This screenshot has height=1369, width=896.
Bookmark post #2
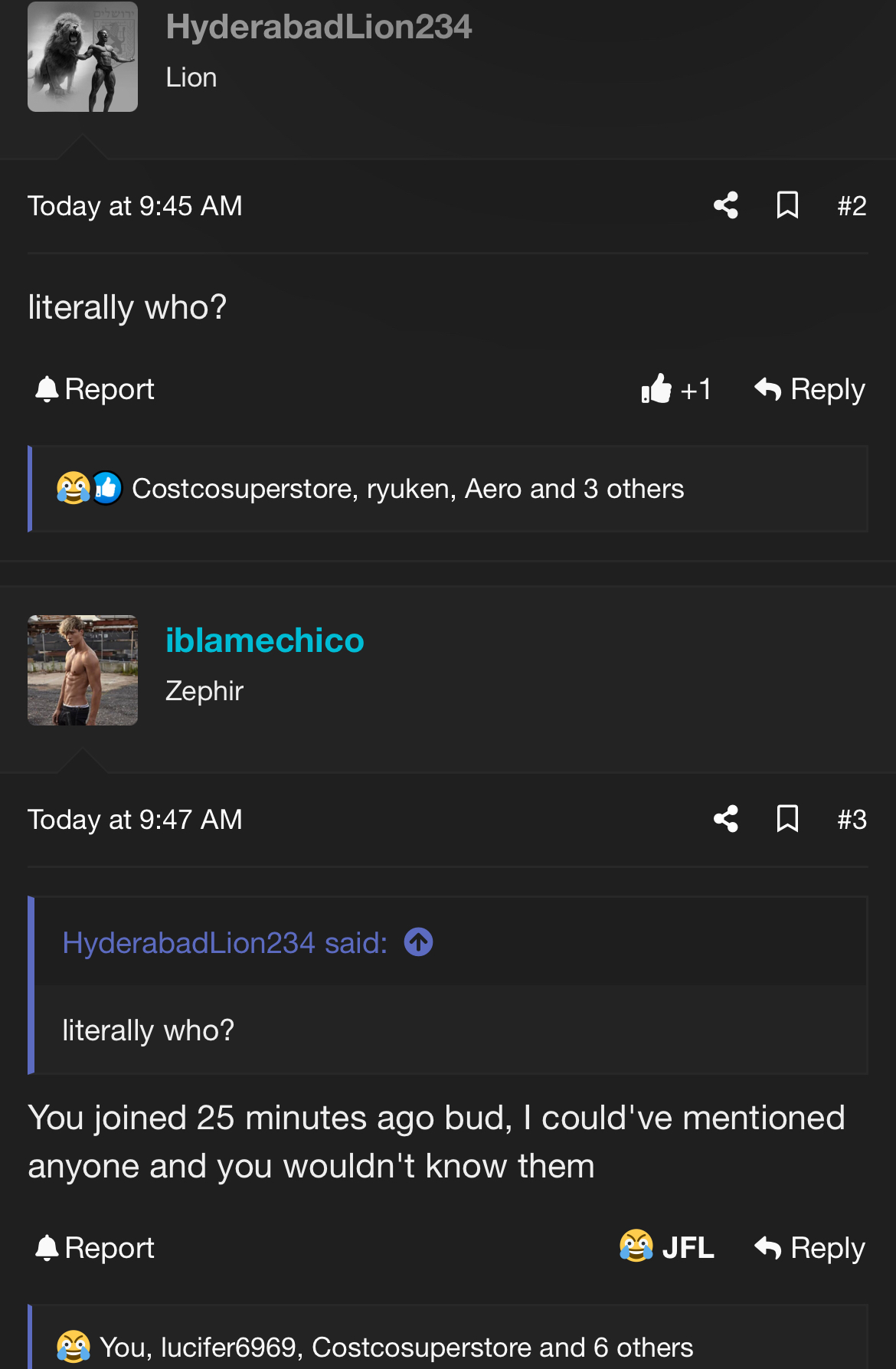pyautogui.click(x=787, y=205)
